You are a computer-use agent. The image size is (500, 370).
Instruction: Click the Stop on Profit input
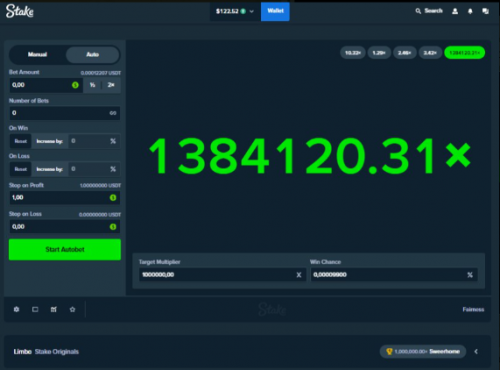pyautogui.click(x=65, y=198)
